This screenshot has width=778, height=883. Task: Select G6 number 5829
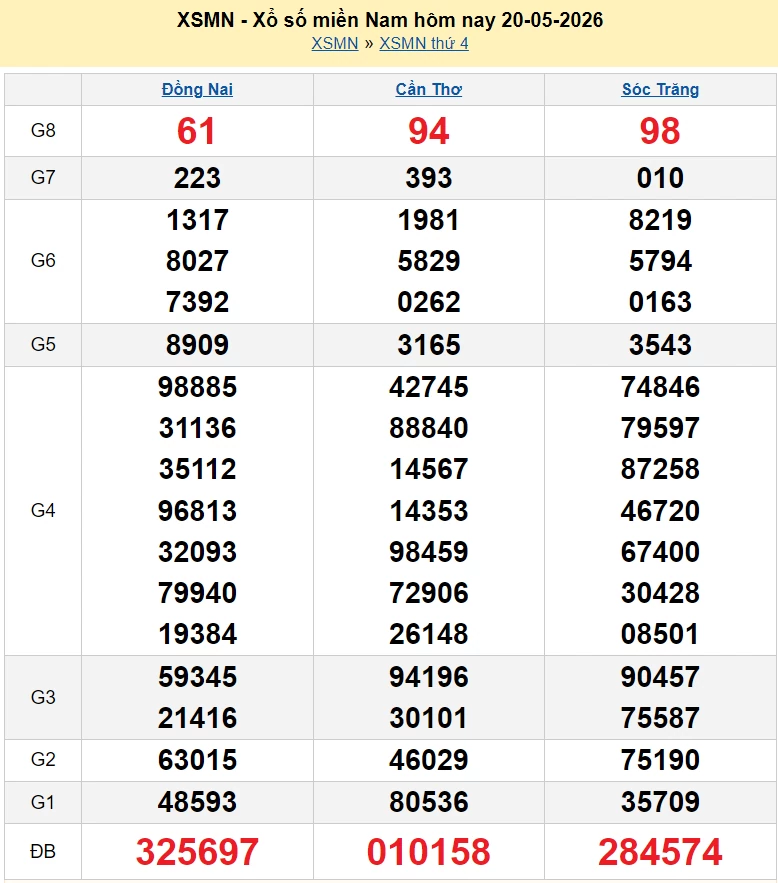pyautogui.click(x=429, y=261)
